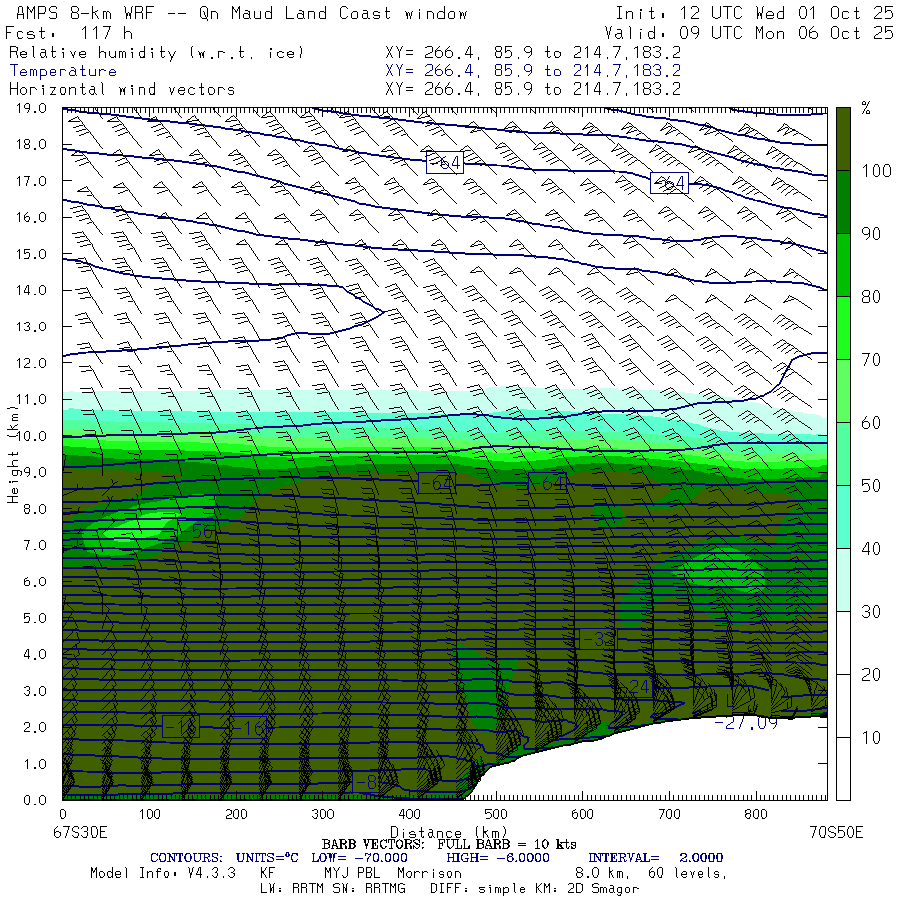
Task: Click the 70–80% bright green legend band
Action: coord(843,328)
